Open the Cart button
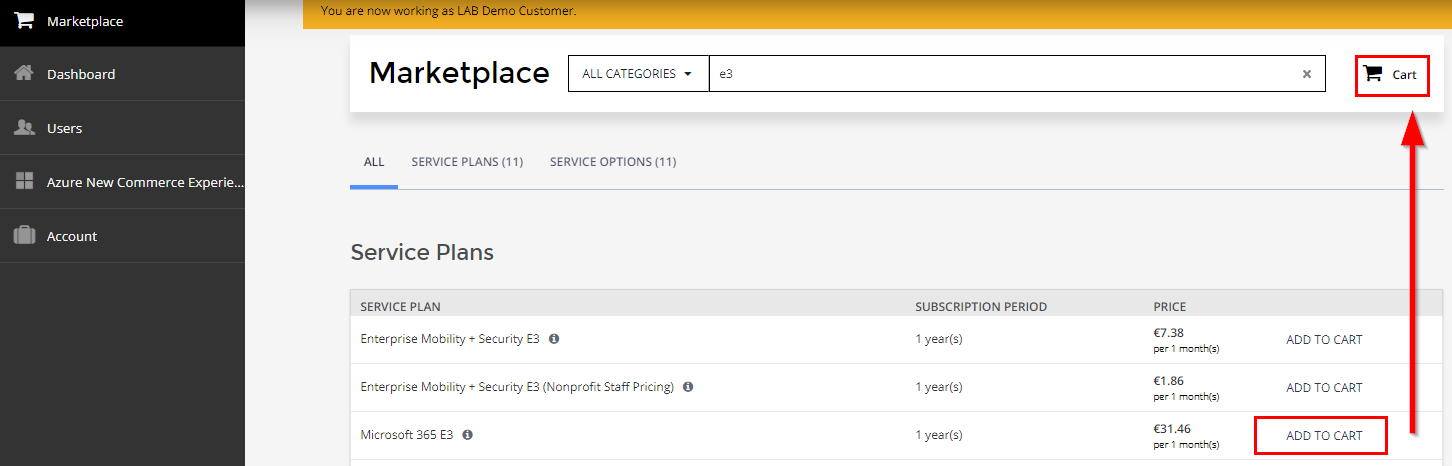Screen dimensions: 1452x466 [1391, 74]
